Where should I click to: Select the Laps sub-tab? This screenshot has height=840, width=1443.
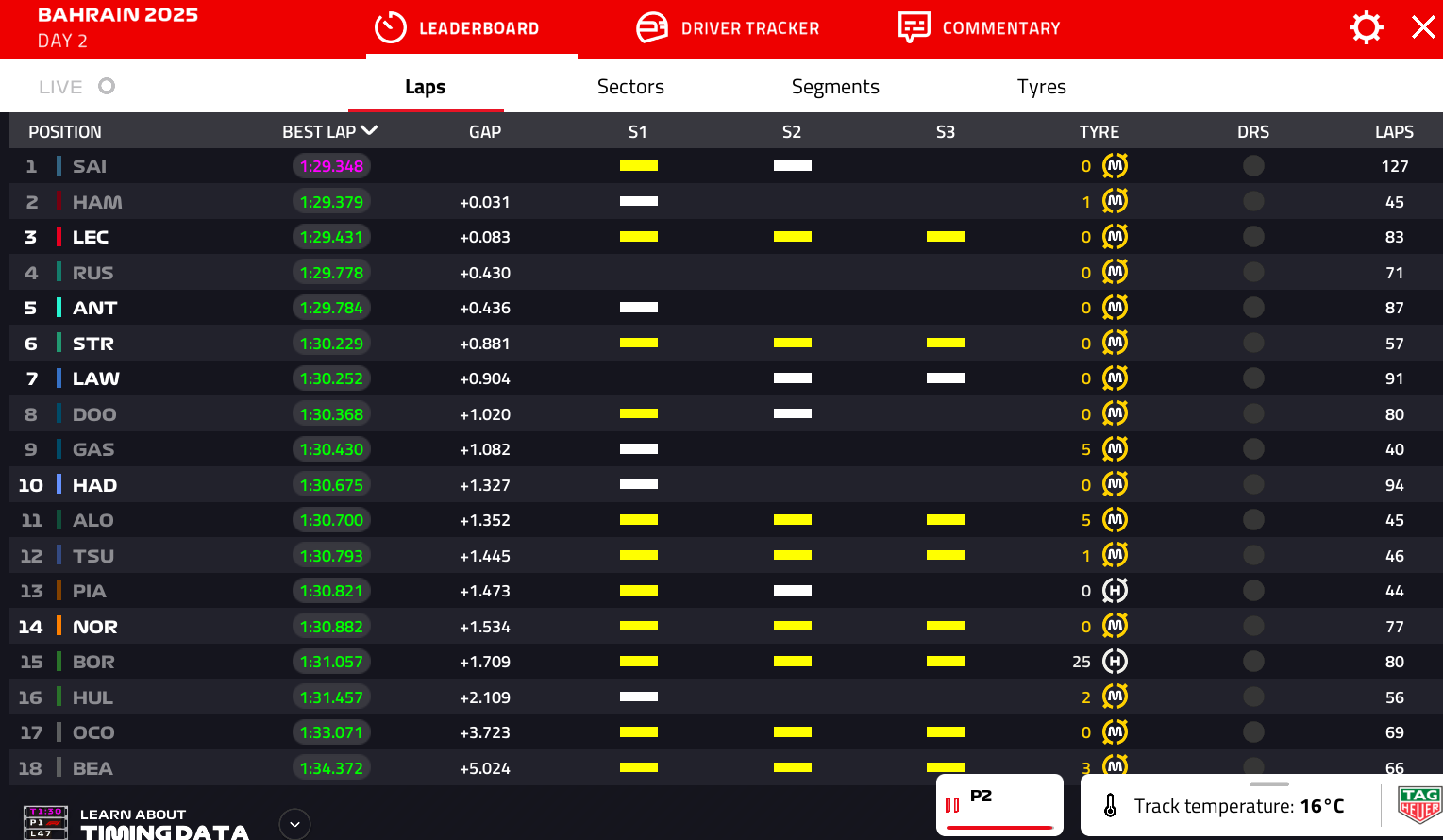(x=425, y=87)
